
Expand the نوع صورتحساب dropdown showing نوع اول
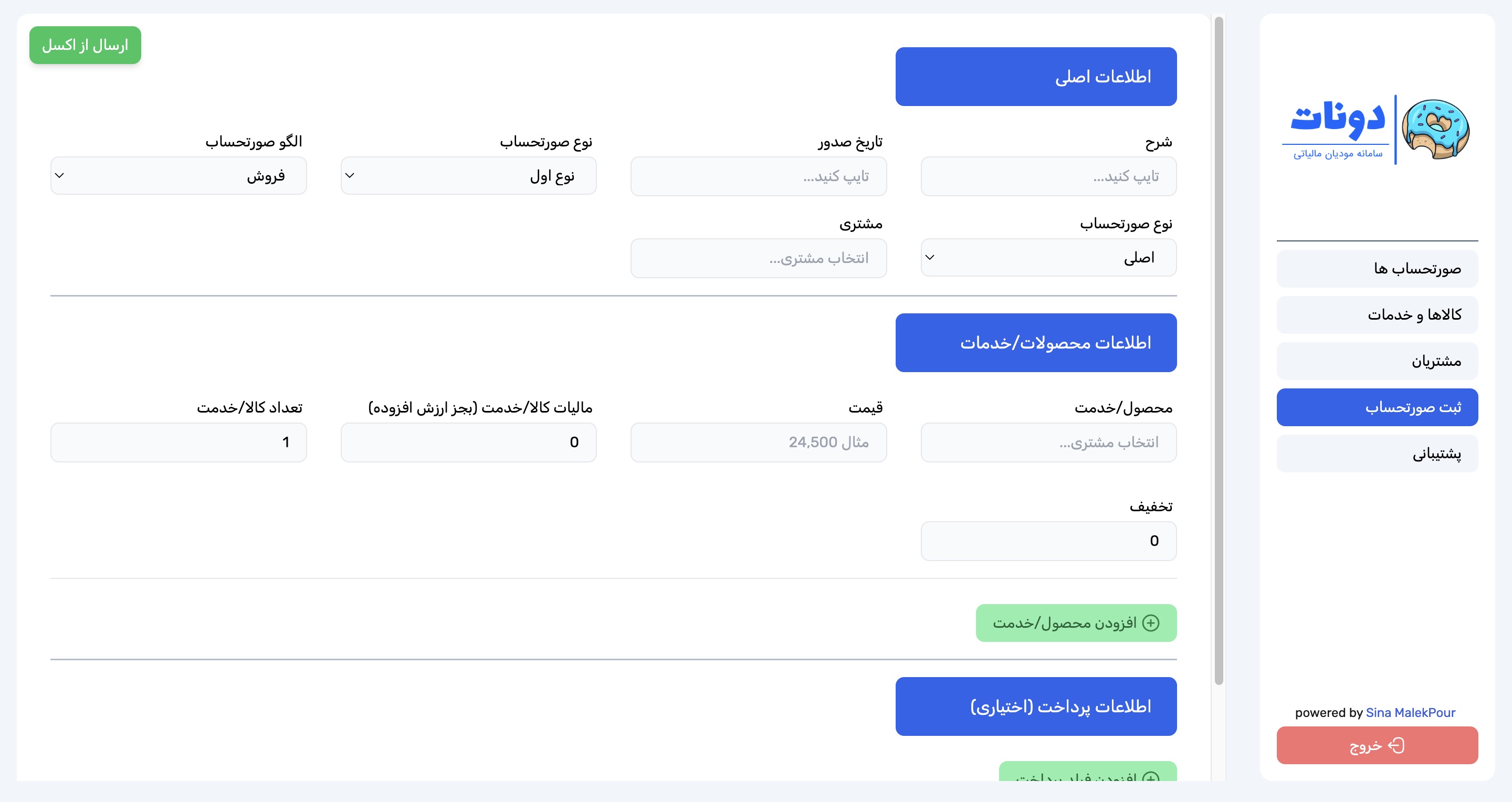[468, 176]
